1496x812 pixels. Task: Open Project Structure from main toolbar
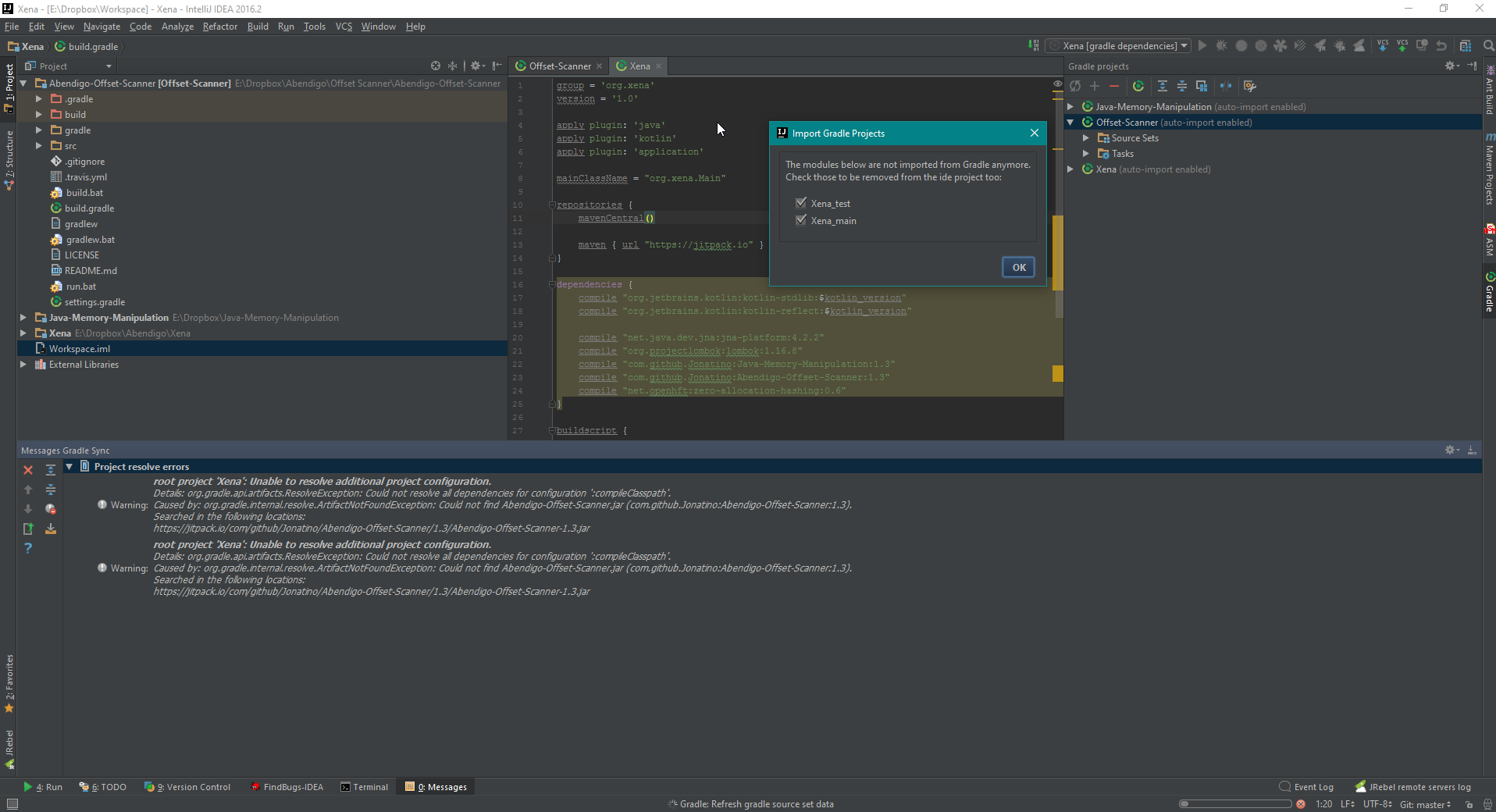click(x=1466, y=46)
